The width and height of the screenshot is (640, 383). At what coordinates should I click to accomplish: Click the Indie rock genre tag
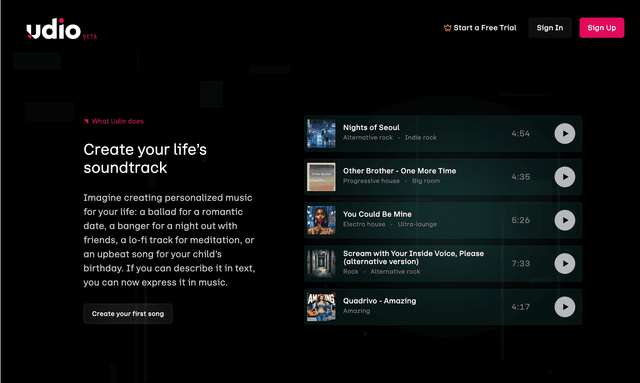pyautogui.click(x=420, y=138)
